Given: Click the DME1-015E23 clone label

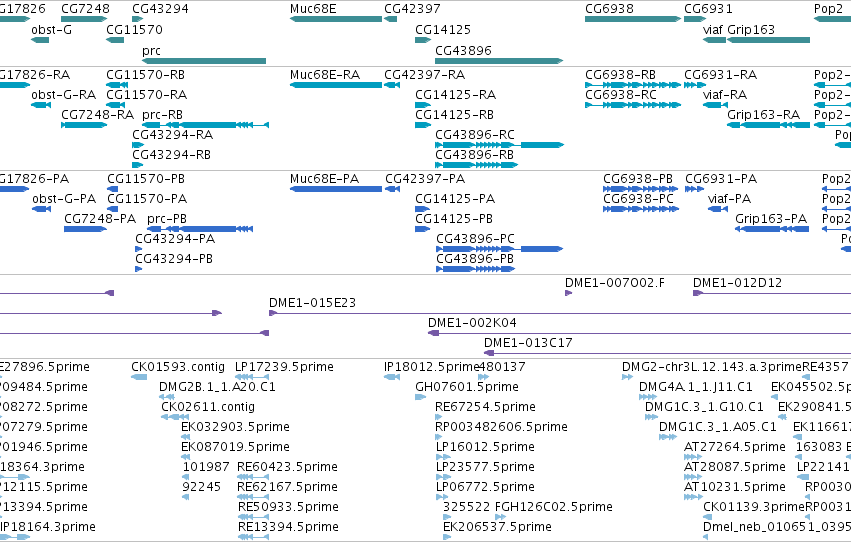Looking at the screenshot, I should tap(313, 303).
